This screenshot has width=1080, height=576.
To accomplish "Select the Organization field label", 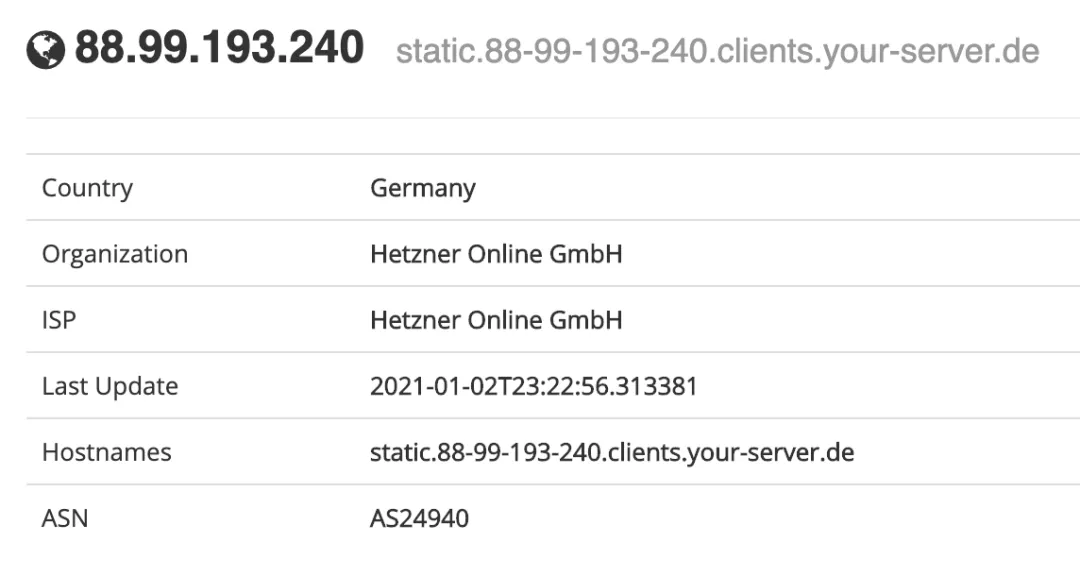I will pyautogui.click(x=115, y=254).
